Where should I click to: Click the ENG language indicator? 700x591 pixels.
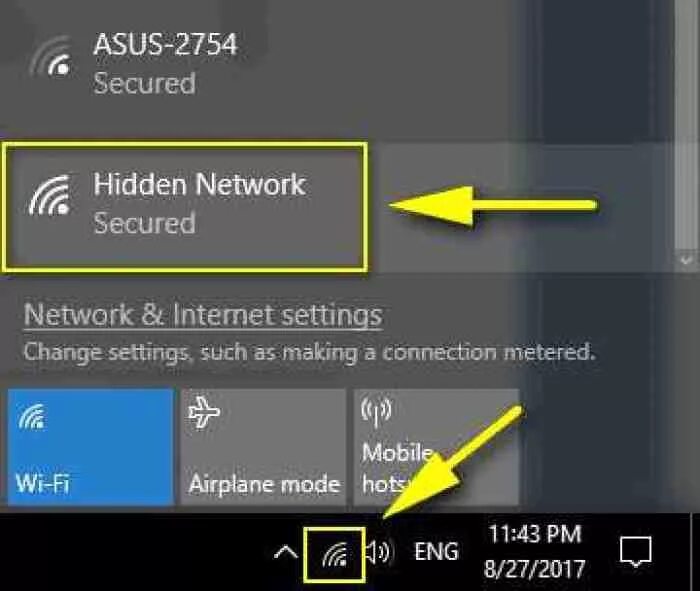click(x=436, y=552)
